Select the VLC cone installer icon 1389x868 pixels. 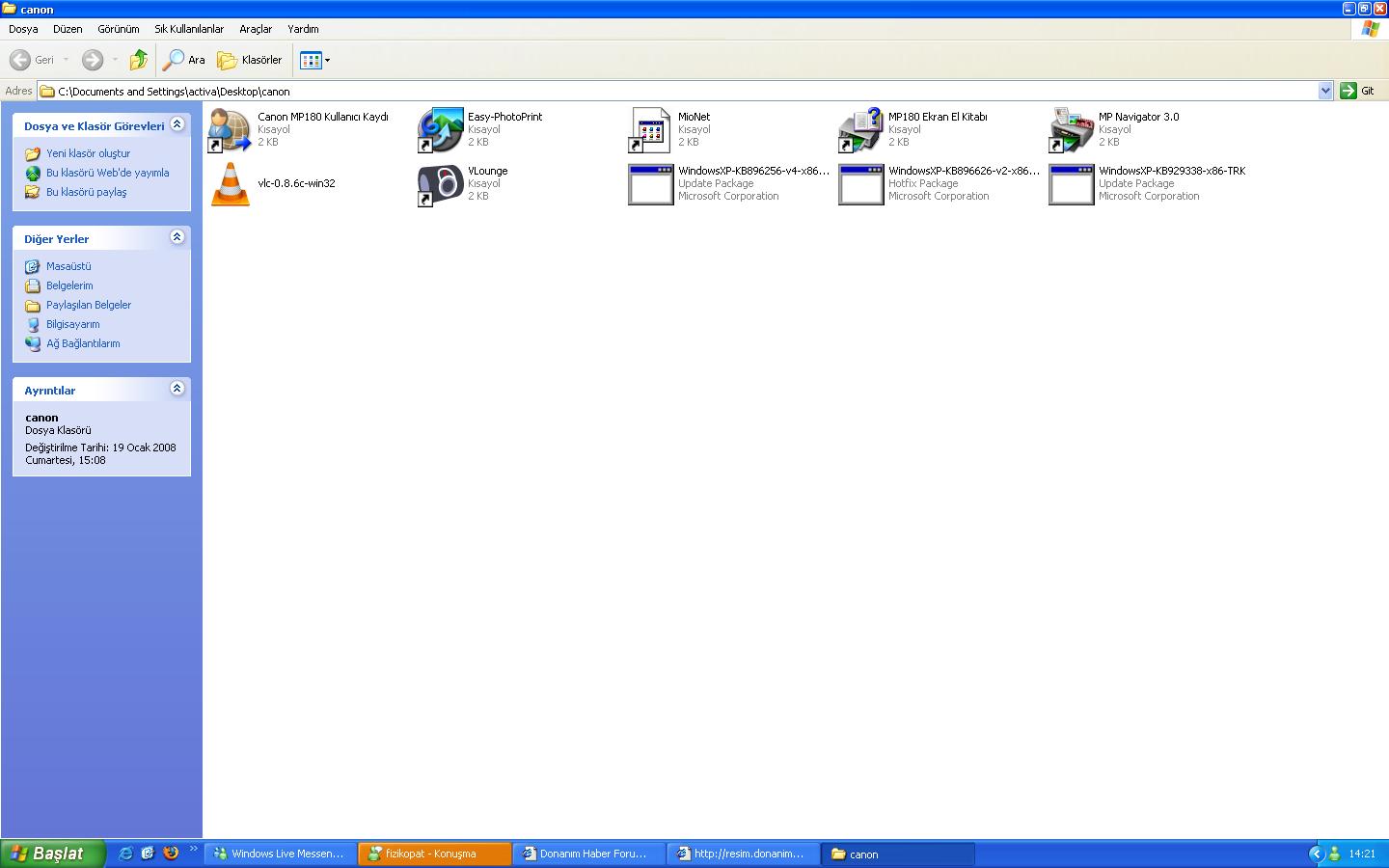coord(231,184)
